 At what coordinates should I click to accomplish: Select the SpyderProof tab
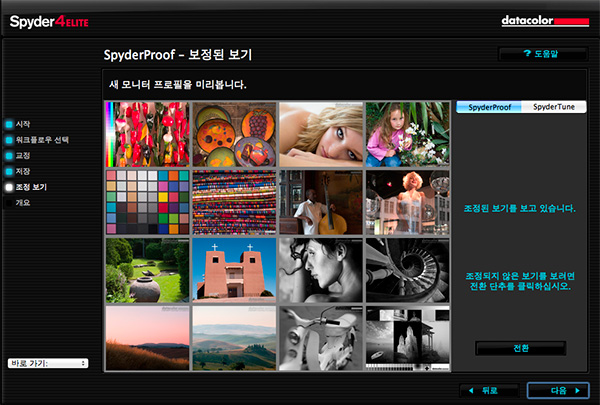488,106
